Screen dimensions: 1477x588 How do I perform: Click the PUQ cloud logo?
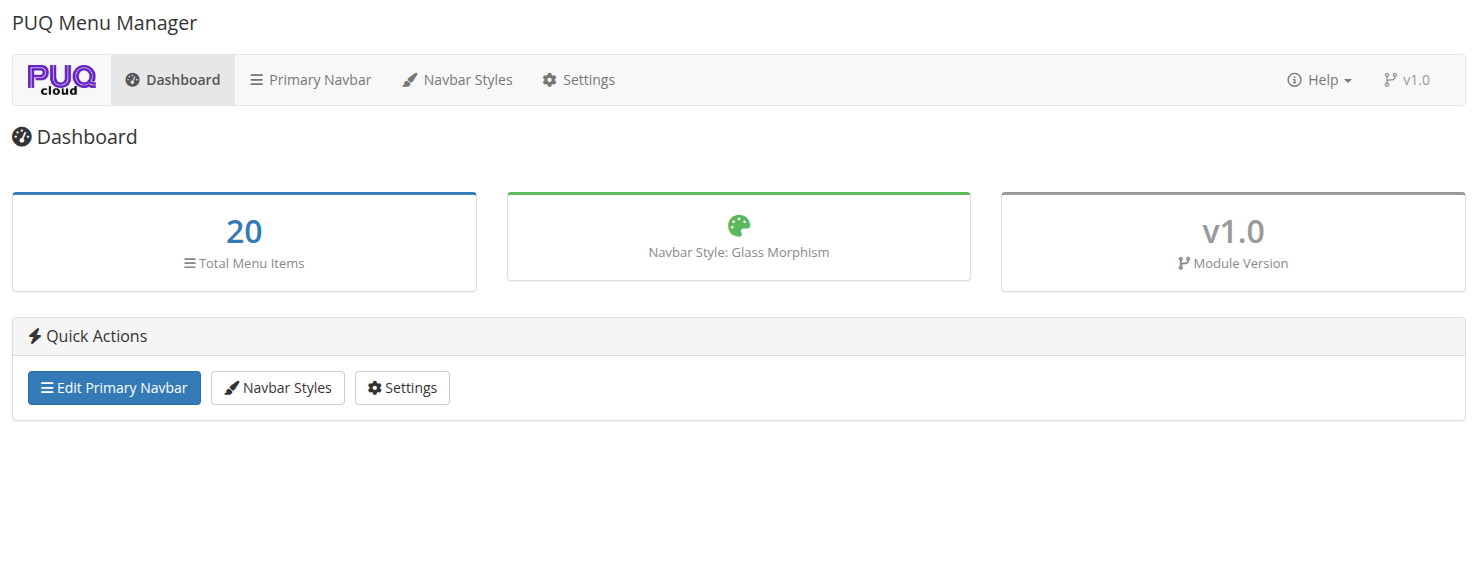tap(60, 79)
